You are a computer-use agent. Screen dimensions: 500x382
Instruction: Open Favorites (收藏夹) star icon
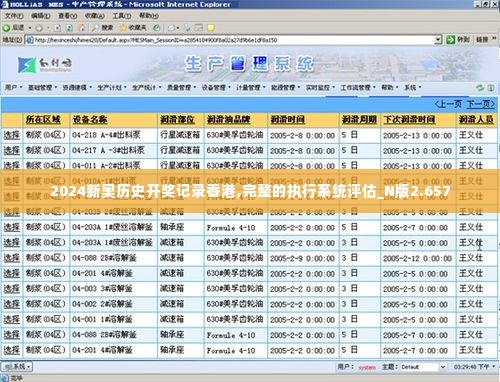click(123, 28)
